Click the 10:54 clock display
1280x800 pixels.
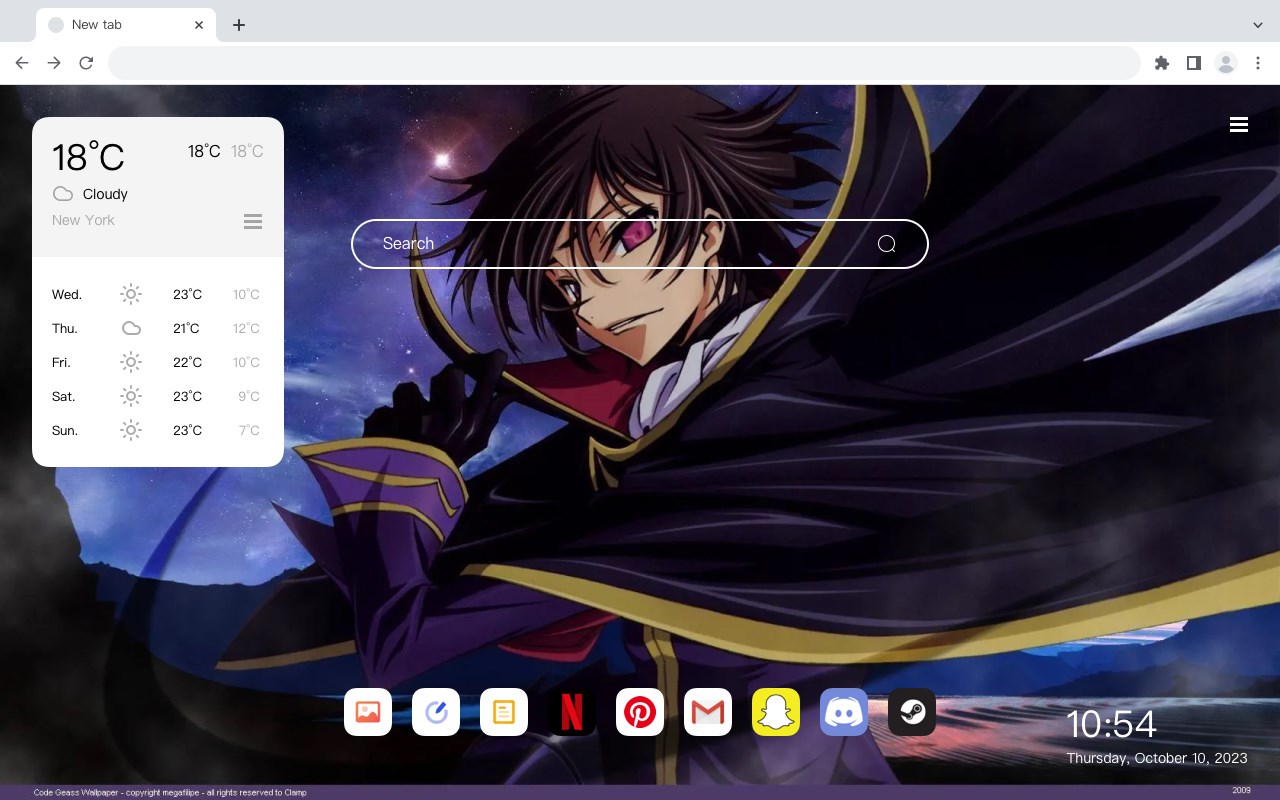coord(1111,724)
